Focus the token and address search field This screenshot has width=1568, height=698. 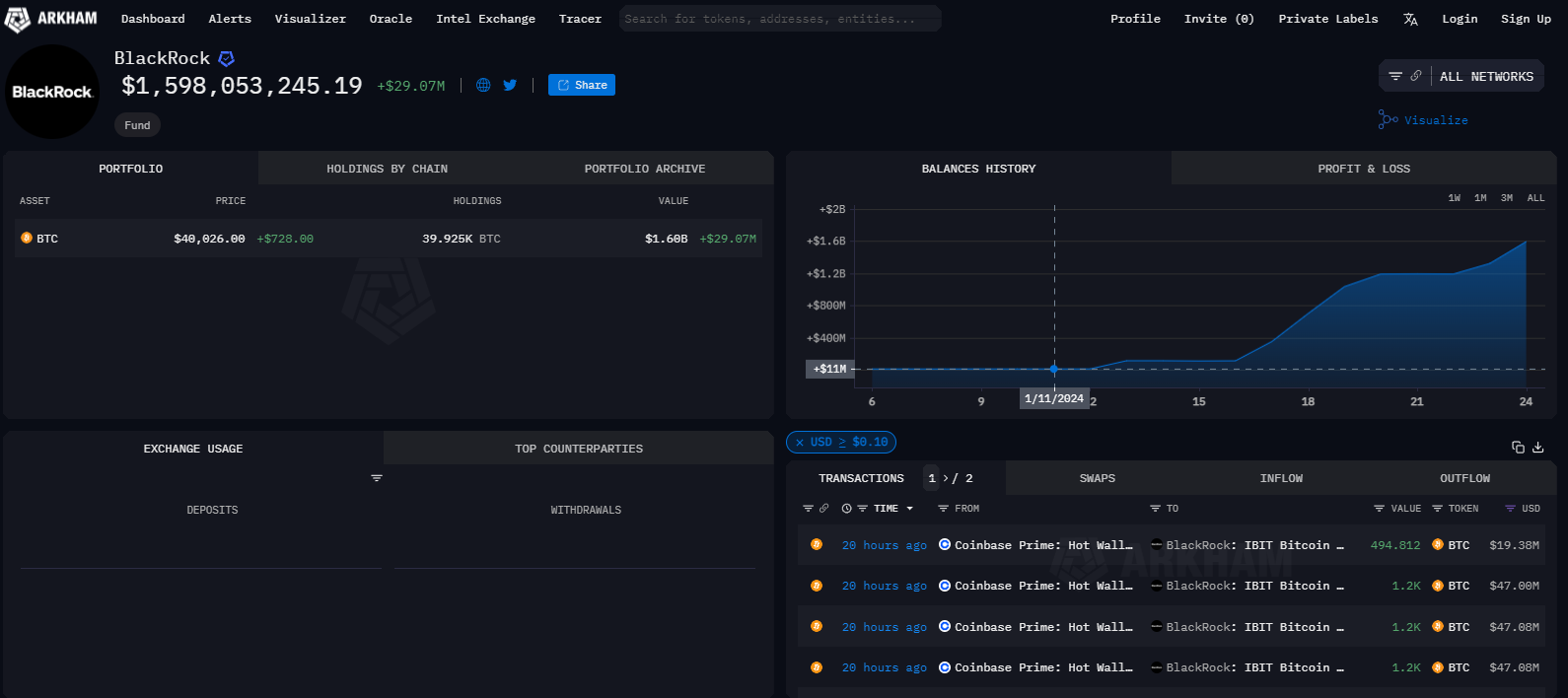[x=780, y=19]
